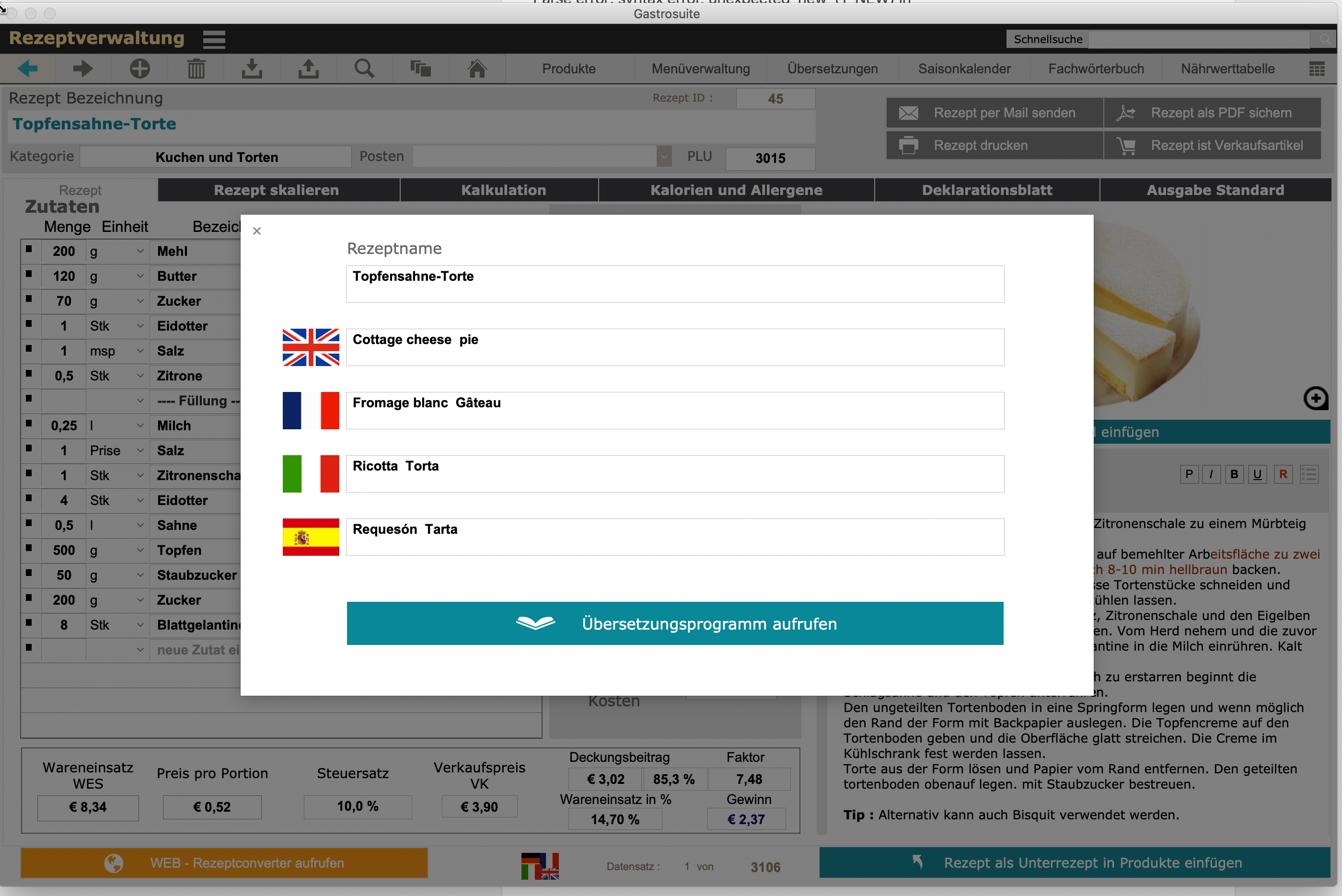Open search with magnifying glass icon

coord(364,69)
